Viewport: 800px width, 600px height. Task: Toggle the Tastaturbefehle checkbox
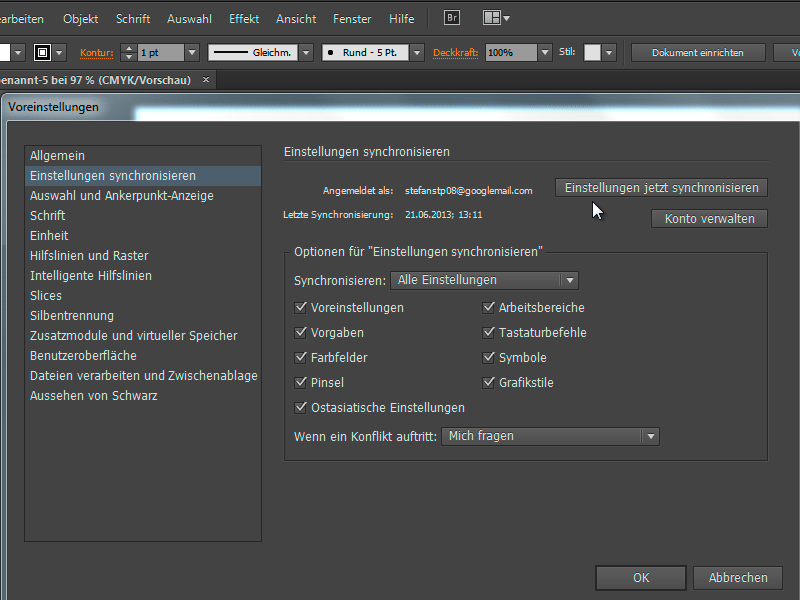488,333
